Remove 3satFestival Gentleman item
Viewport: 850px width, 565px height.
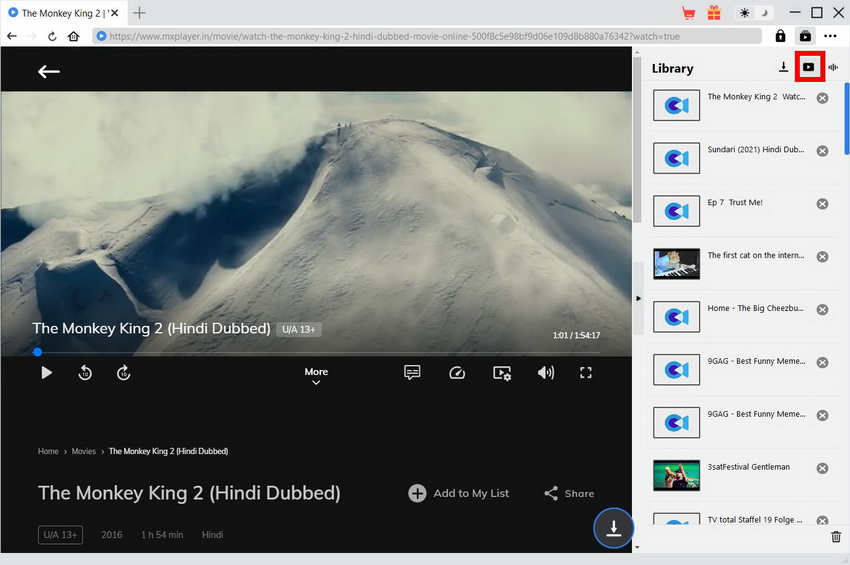click(822, 468)
